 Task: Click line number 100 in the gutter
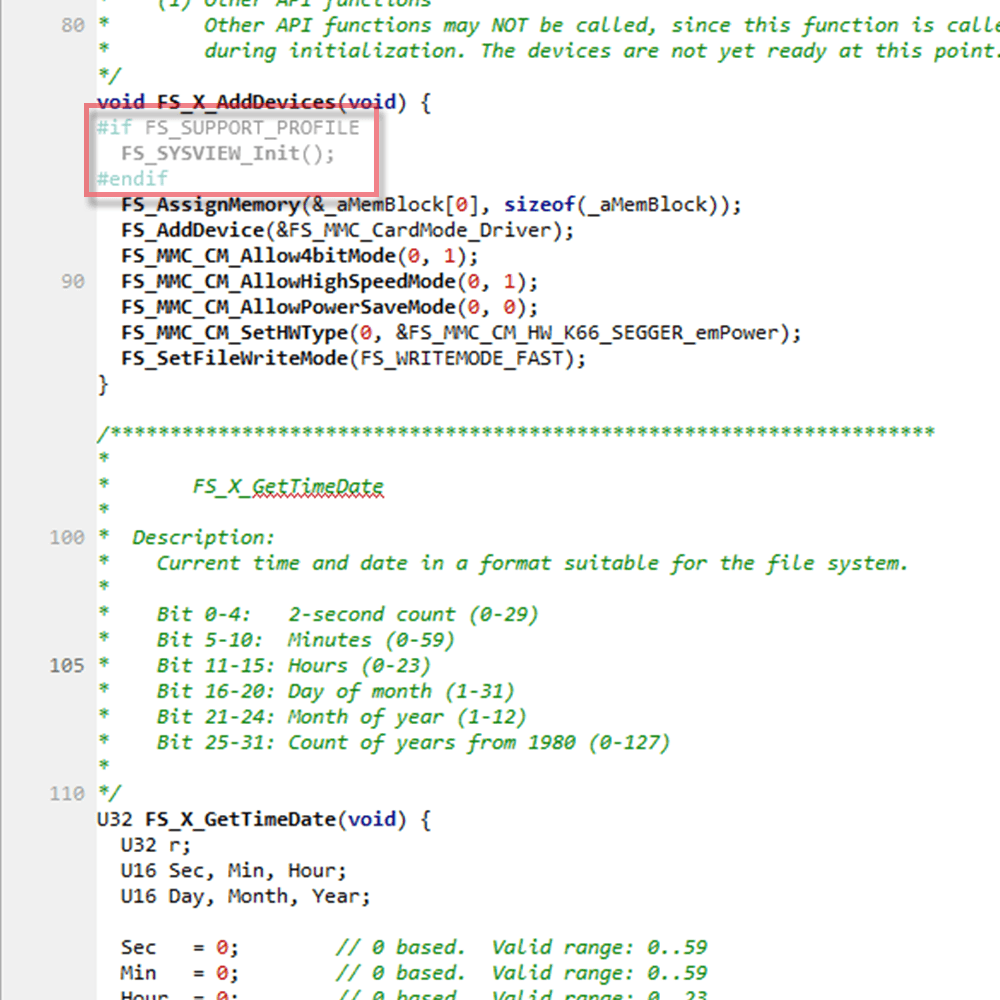pyautogui.click(x=67, y=538)
